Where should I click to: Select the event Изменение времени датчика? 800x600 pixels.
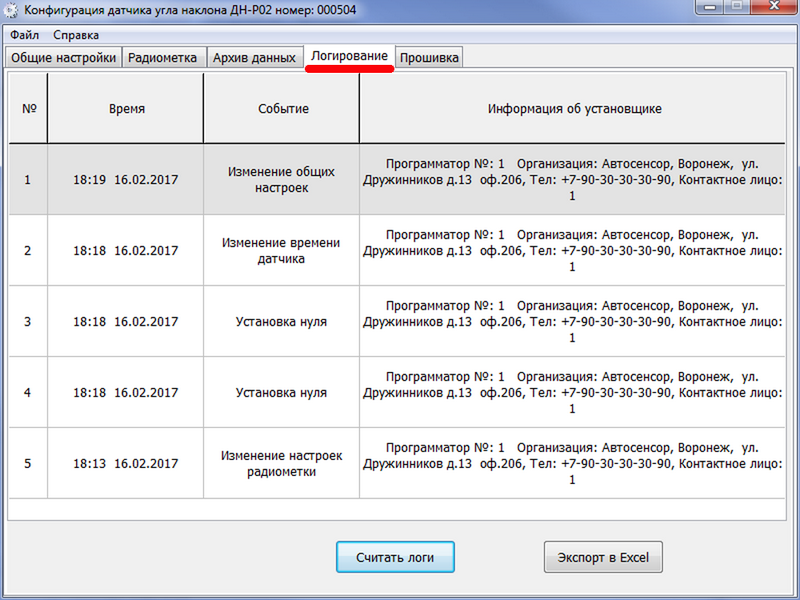coord(282,251)
